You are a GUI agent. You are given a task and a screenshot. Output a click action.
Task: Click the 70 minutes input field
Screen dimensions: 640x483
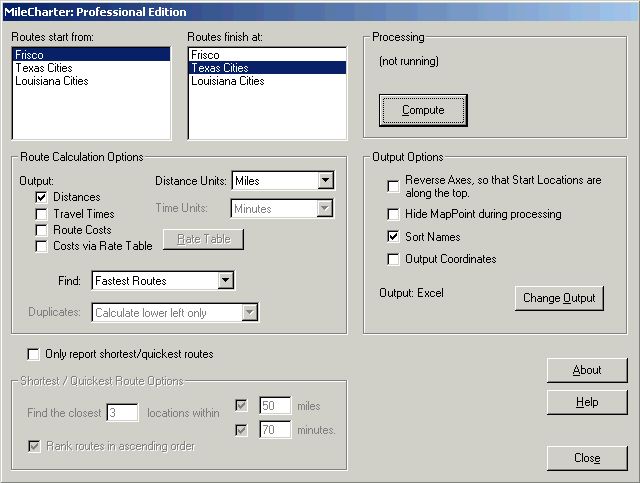coord(276,430)
